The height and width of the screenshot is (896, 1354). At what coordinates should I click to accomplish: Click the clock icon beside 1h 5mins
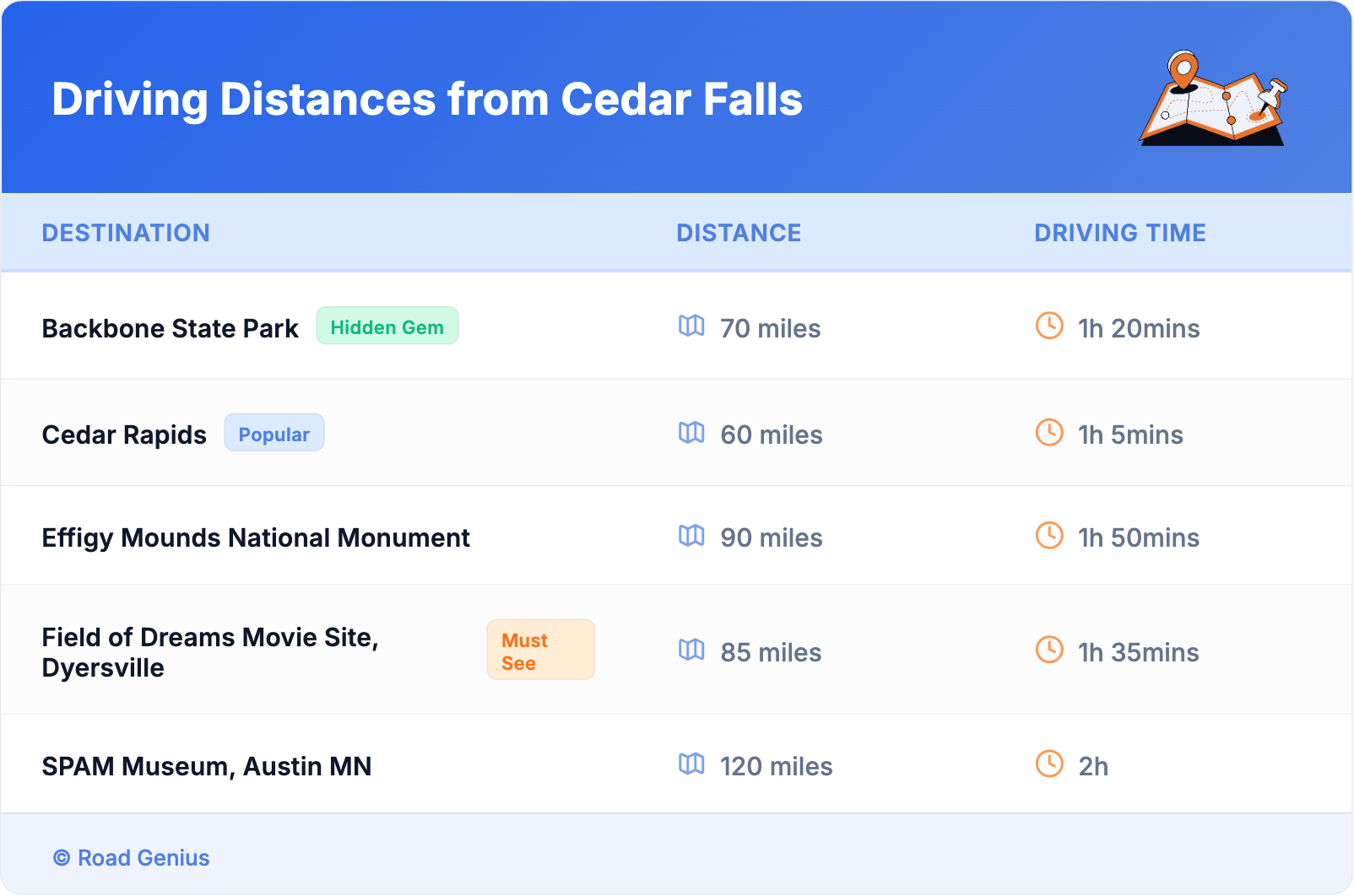point(1049,433)
